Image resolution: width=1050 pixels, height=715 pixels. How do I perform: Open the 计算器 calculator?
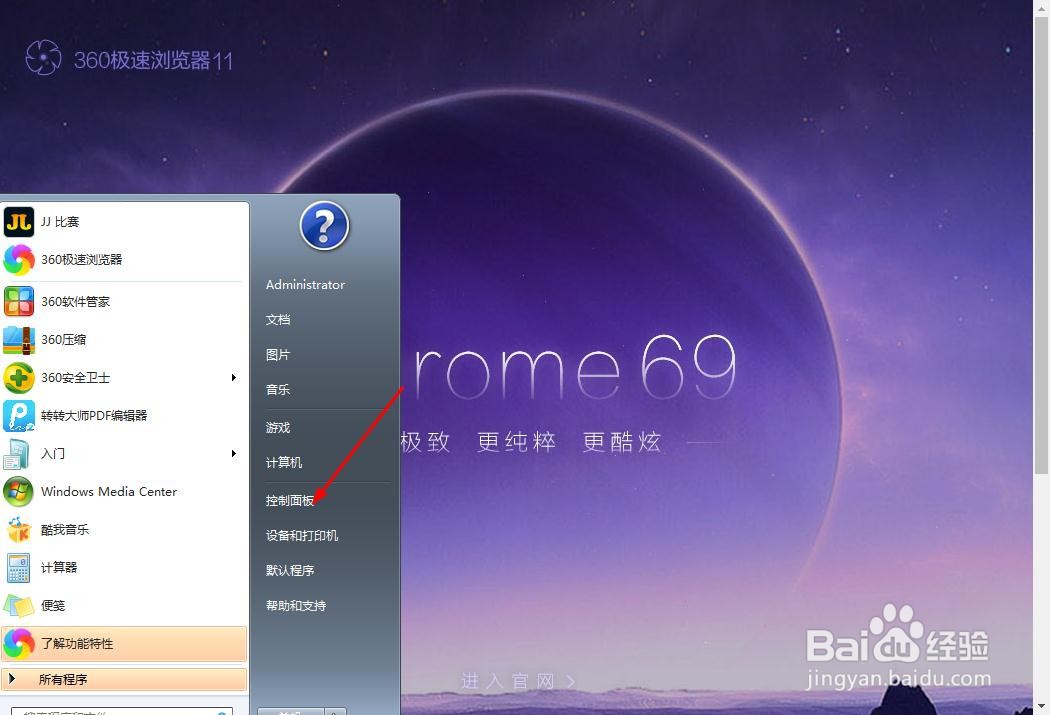pyautogui.click(x=58, y=567)
